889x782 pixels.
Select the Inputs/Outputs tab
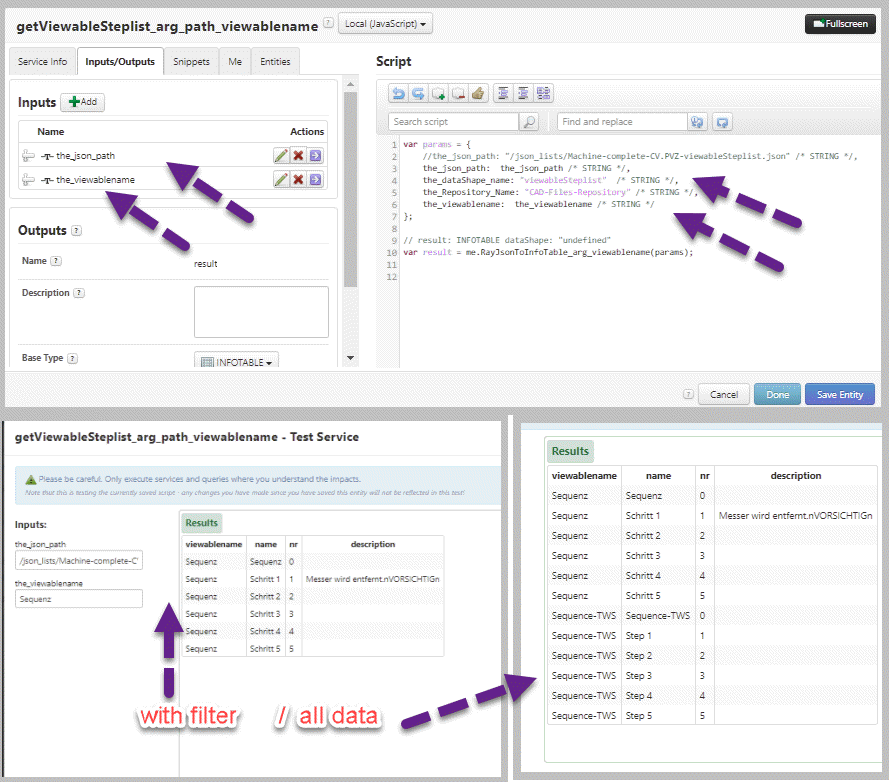[120, 62]
